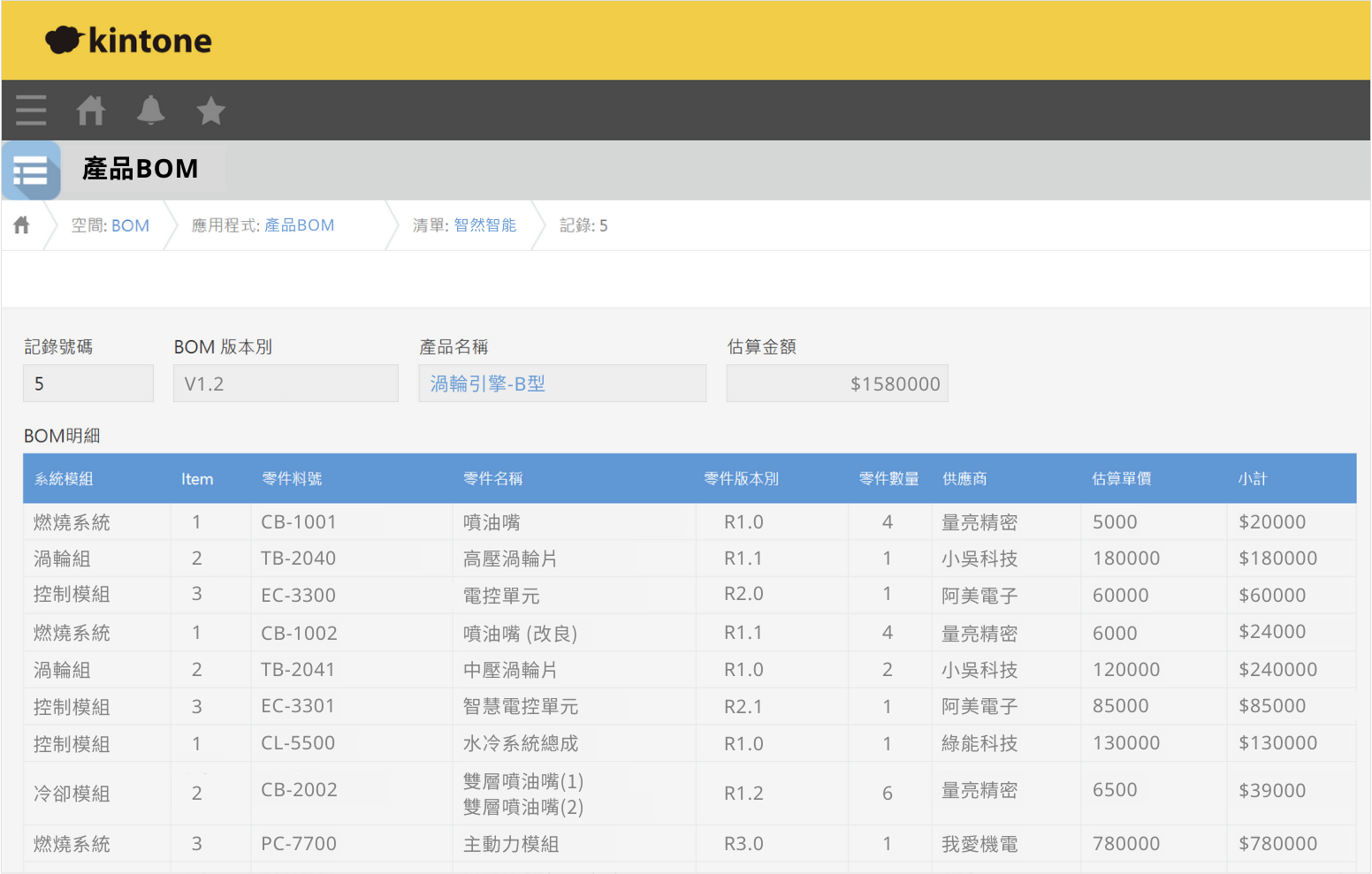The image size is (1372, 874).
Task: Click the subtotal $240000
Action: [x=1278, y=670]
